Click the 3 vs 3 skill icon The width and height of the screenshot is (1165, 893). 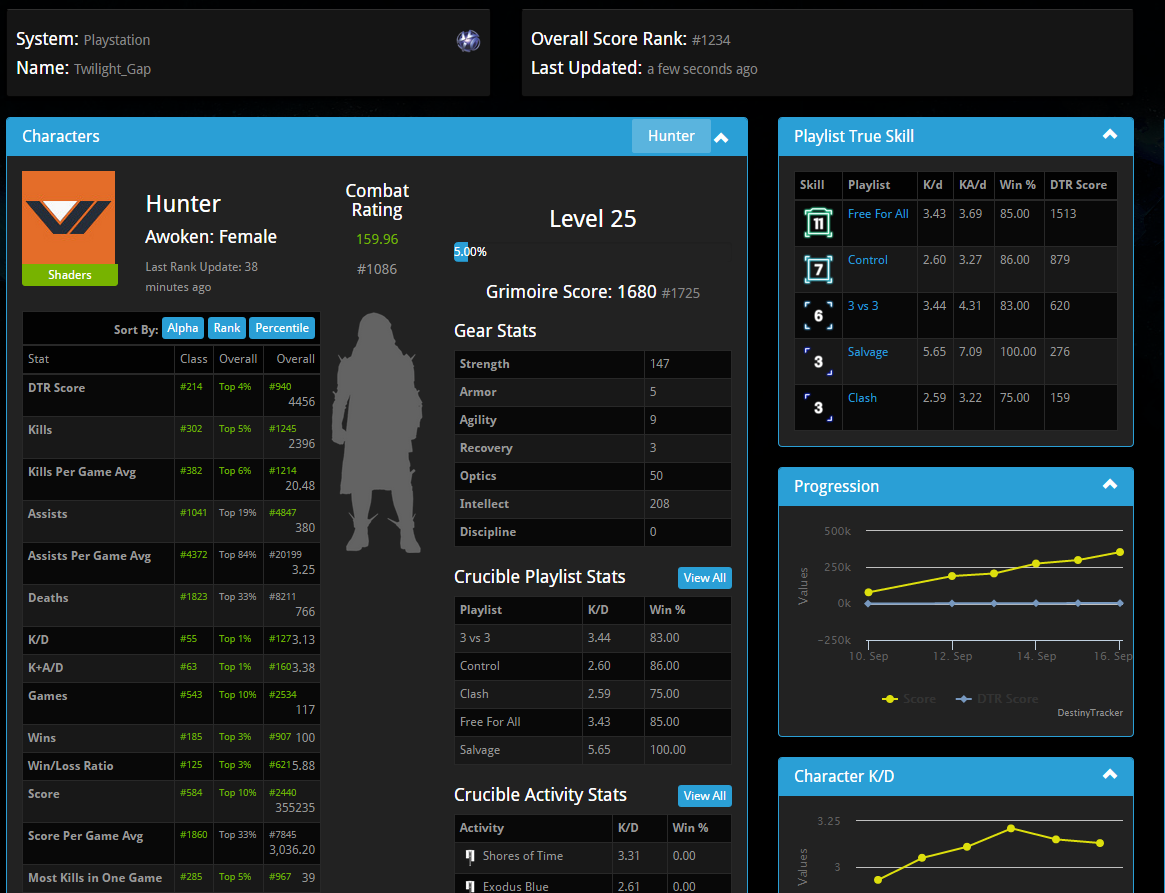click(818, 316)
